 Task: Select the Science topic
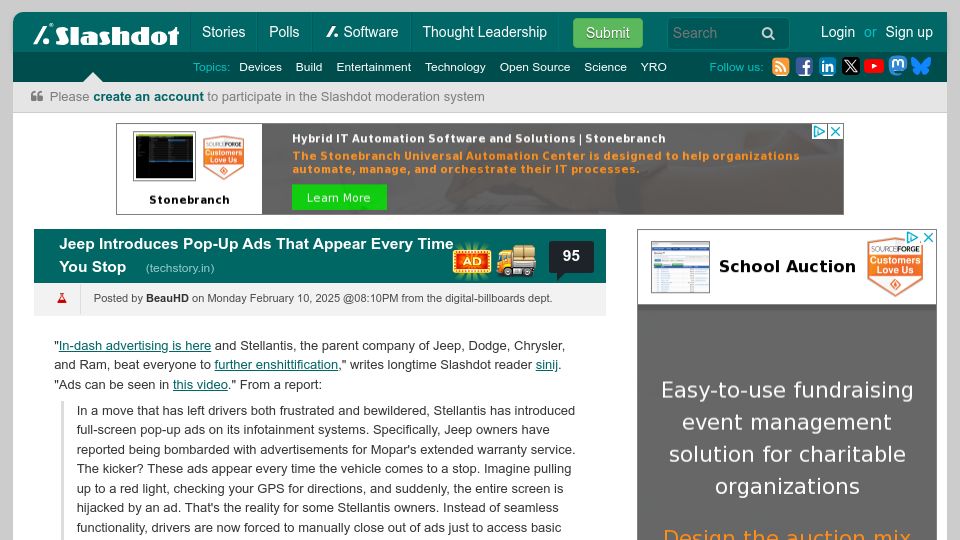(x=605, y=67)
